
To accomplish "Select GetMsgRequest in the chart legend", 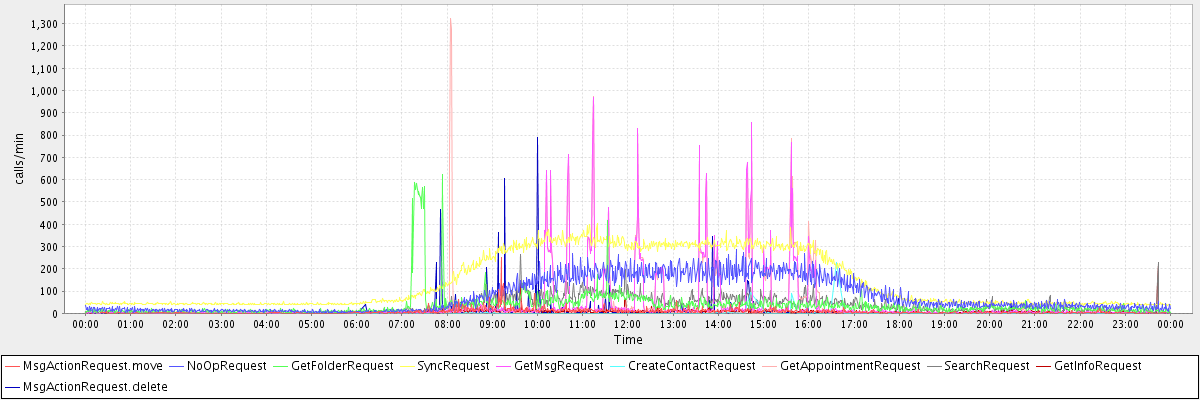I will [559, 366].
